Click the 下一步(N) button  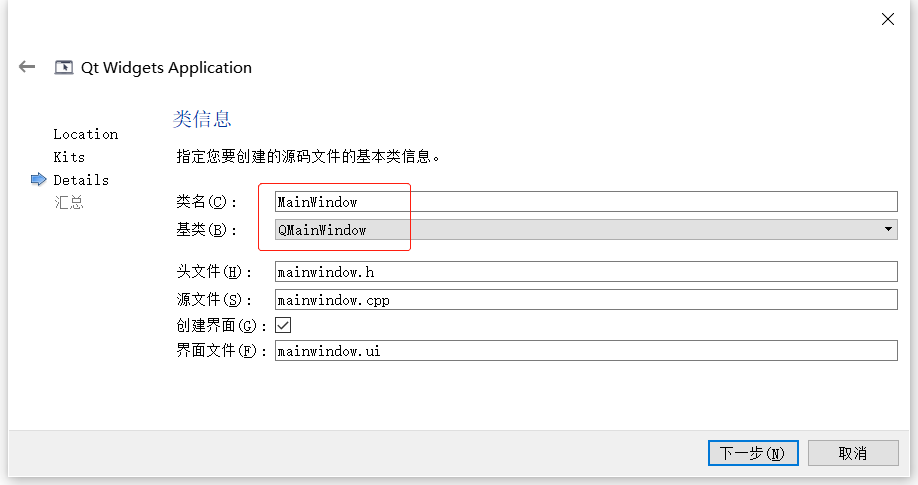pos(753,453)
